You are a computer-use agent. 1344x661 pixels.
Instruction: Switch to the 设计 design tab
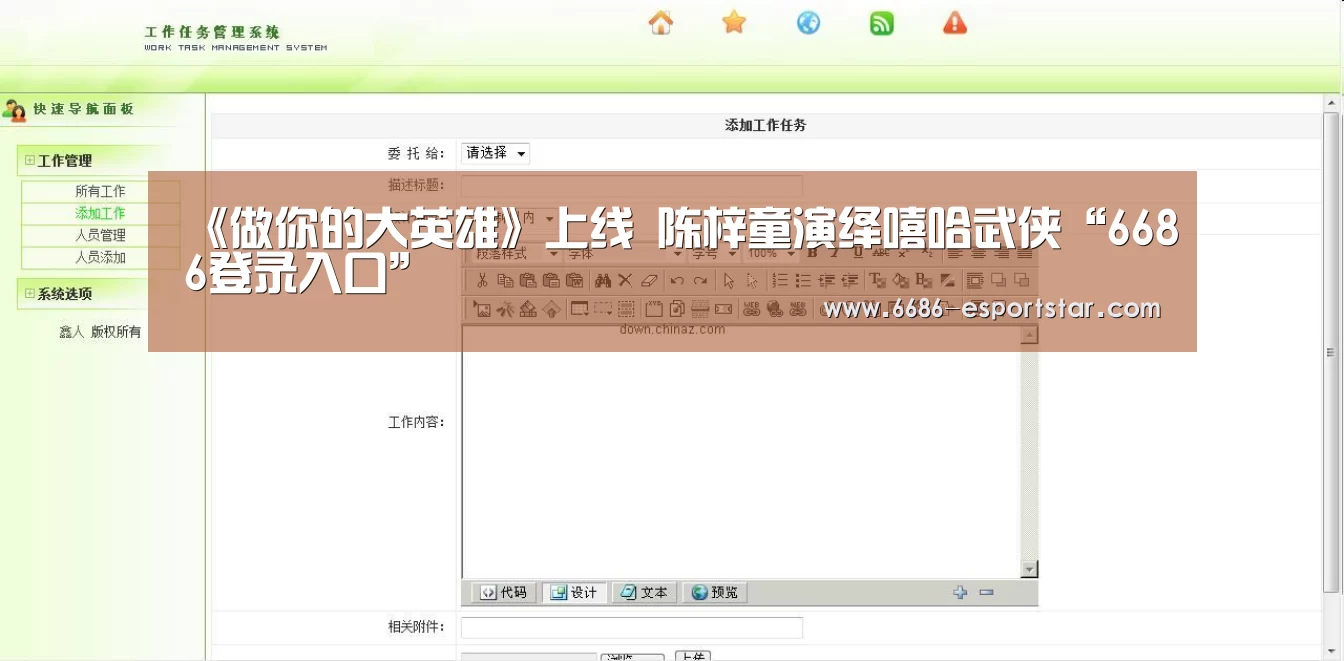[x=574, y=592]
